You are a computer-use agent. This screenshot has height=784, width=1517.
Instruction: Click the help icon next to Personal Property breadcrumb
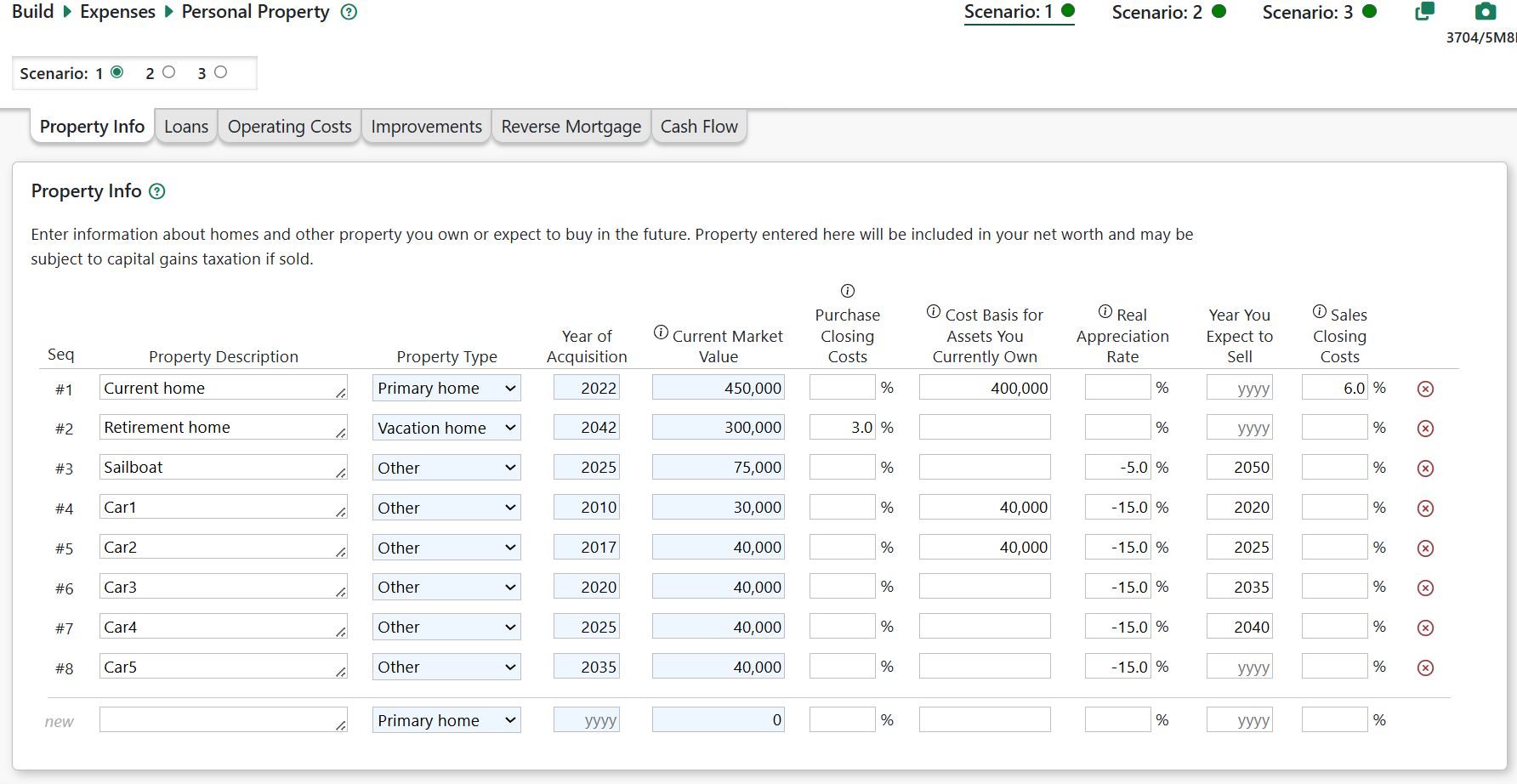349,12
